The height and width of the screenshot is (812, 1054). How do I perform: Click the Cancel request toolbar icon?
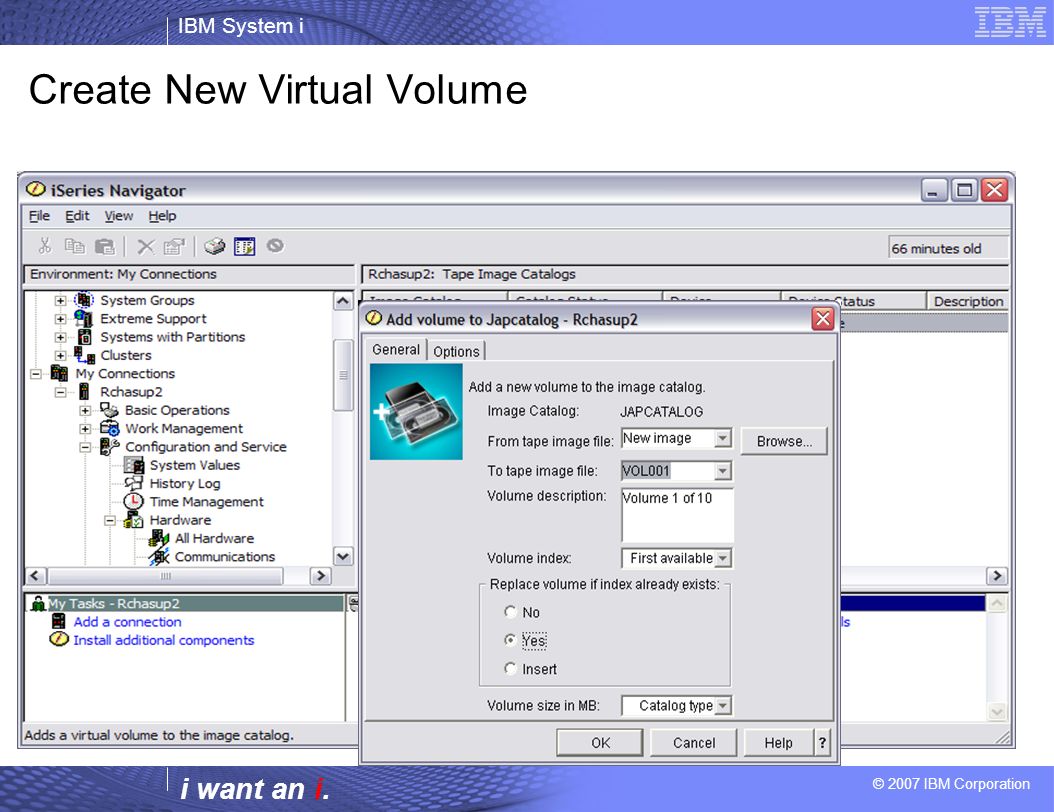tap(275, 245)
